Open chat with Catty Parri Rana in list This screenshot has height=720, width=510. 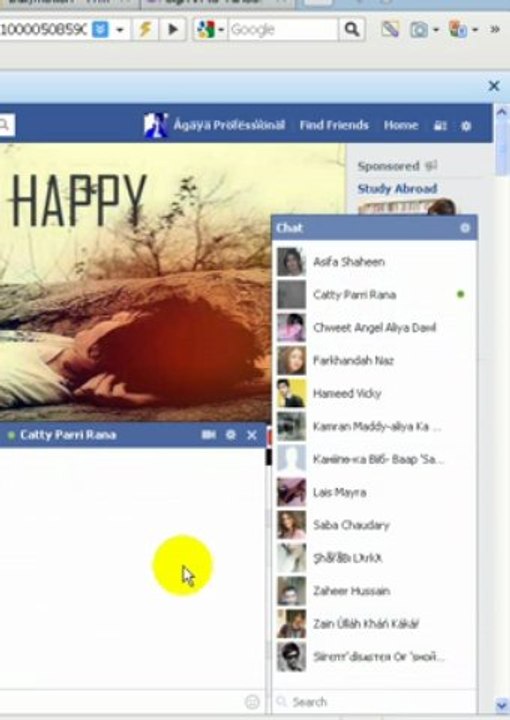click(x=374, y=294)
